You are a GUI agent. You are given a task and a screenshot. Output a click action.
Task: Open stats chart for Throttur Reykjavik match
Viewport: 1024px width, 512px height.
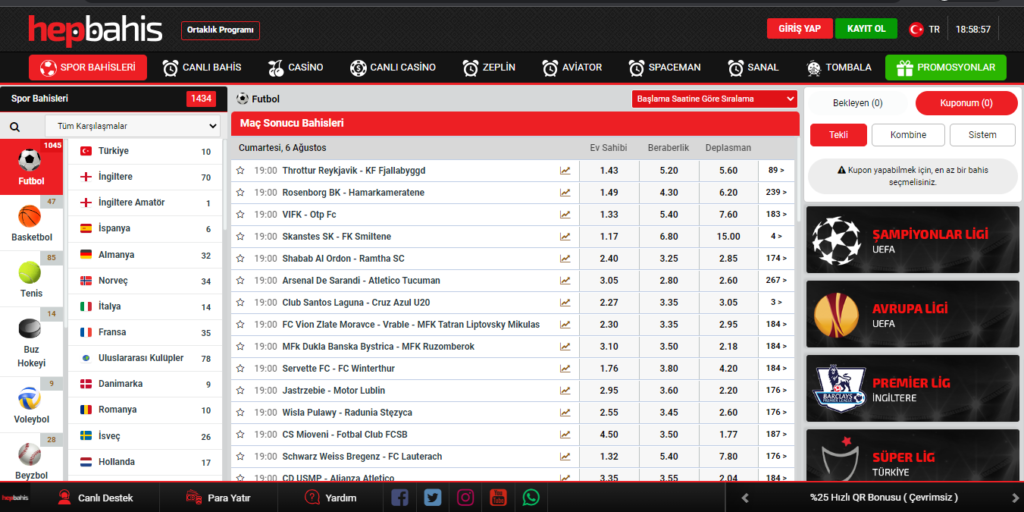pos(565,170)
